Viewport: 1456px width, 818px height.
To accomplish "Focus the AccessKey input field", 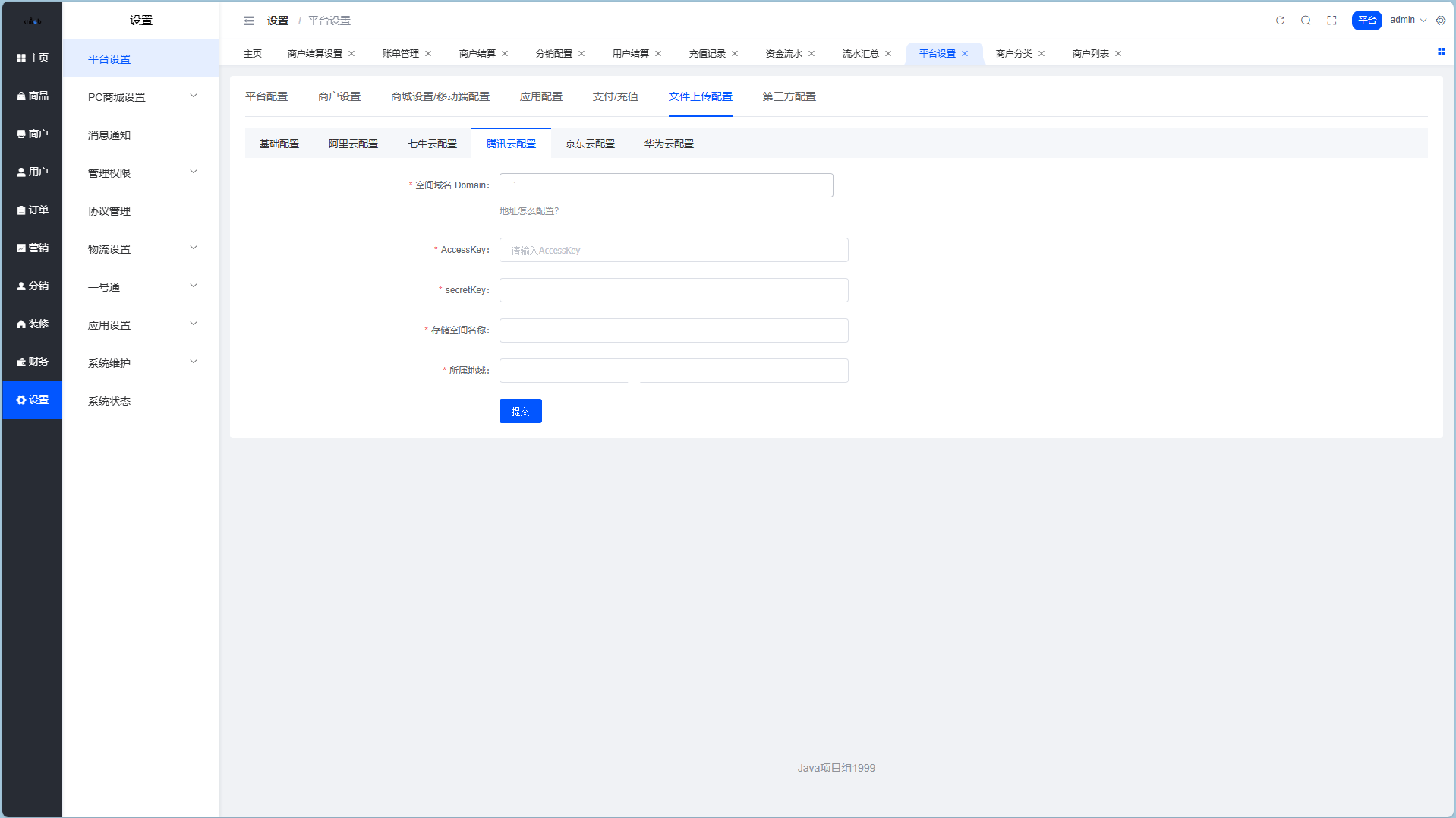I will tap(673, 250).
